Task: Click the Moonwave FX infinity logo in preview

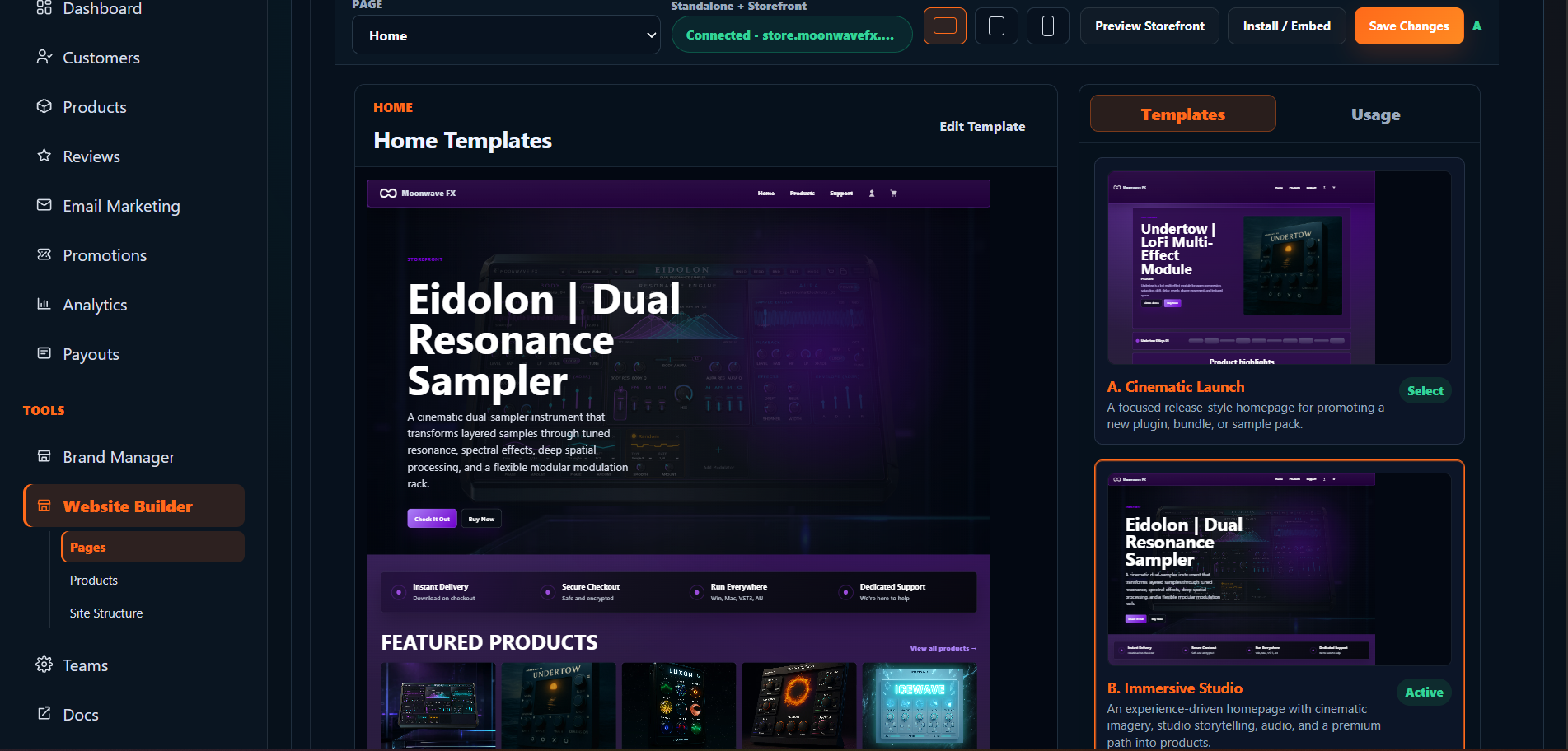Action: tap(388, 194)
